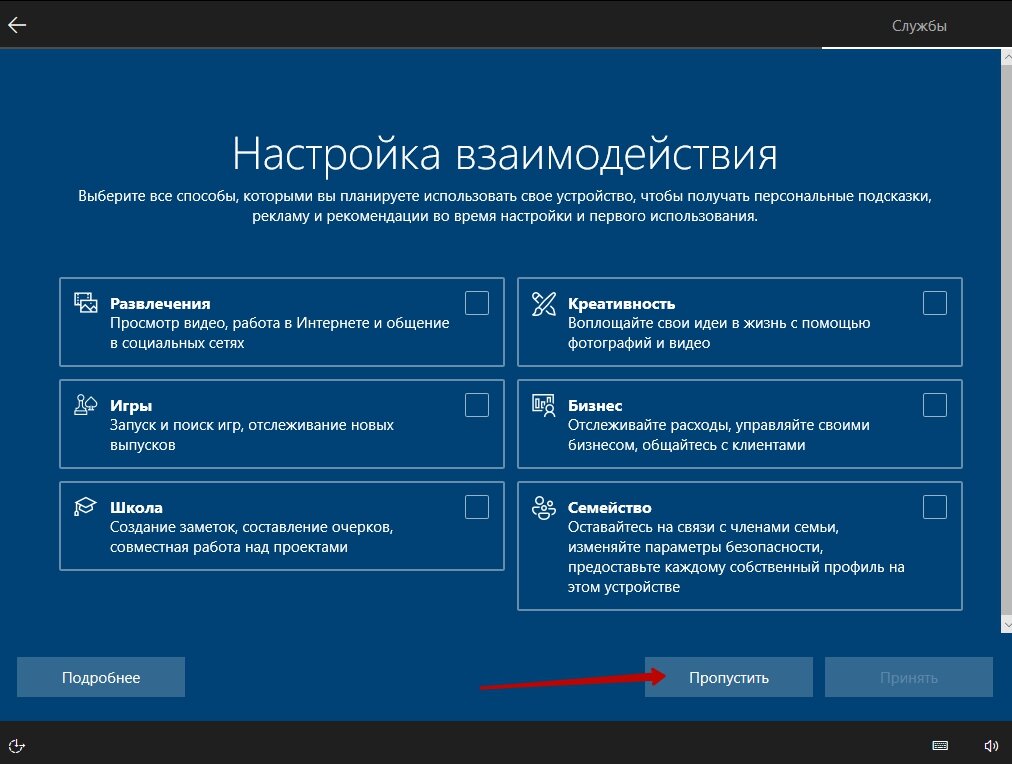Click the scrollbar down arrow
The image size is (1012, 764).
pyautogui.click(x=1005, y=622)
